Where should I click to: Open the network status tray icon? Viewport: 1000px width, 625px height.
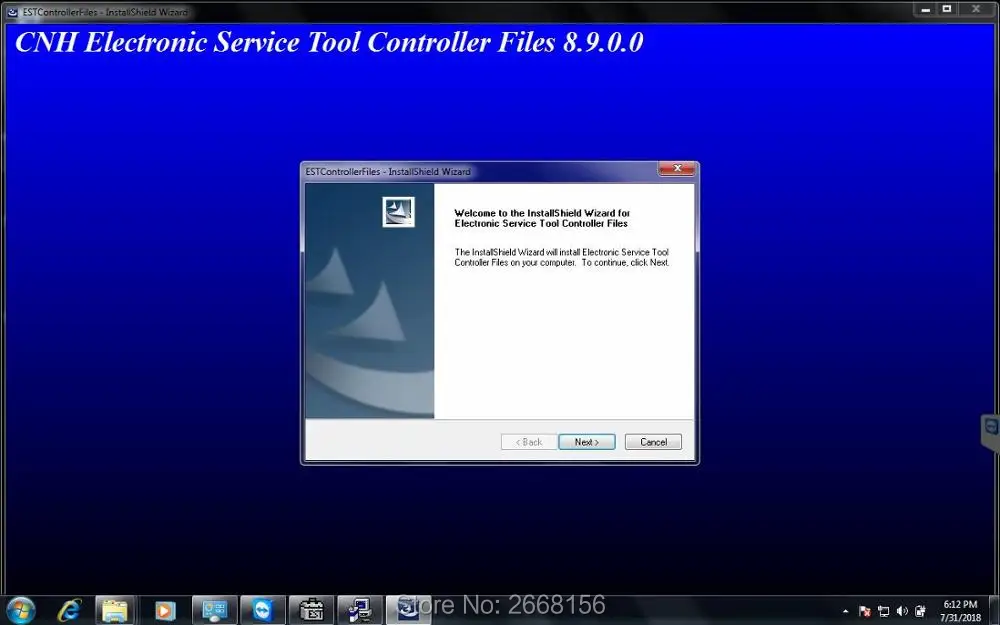[x=884, y=611]
